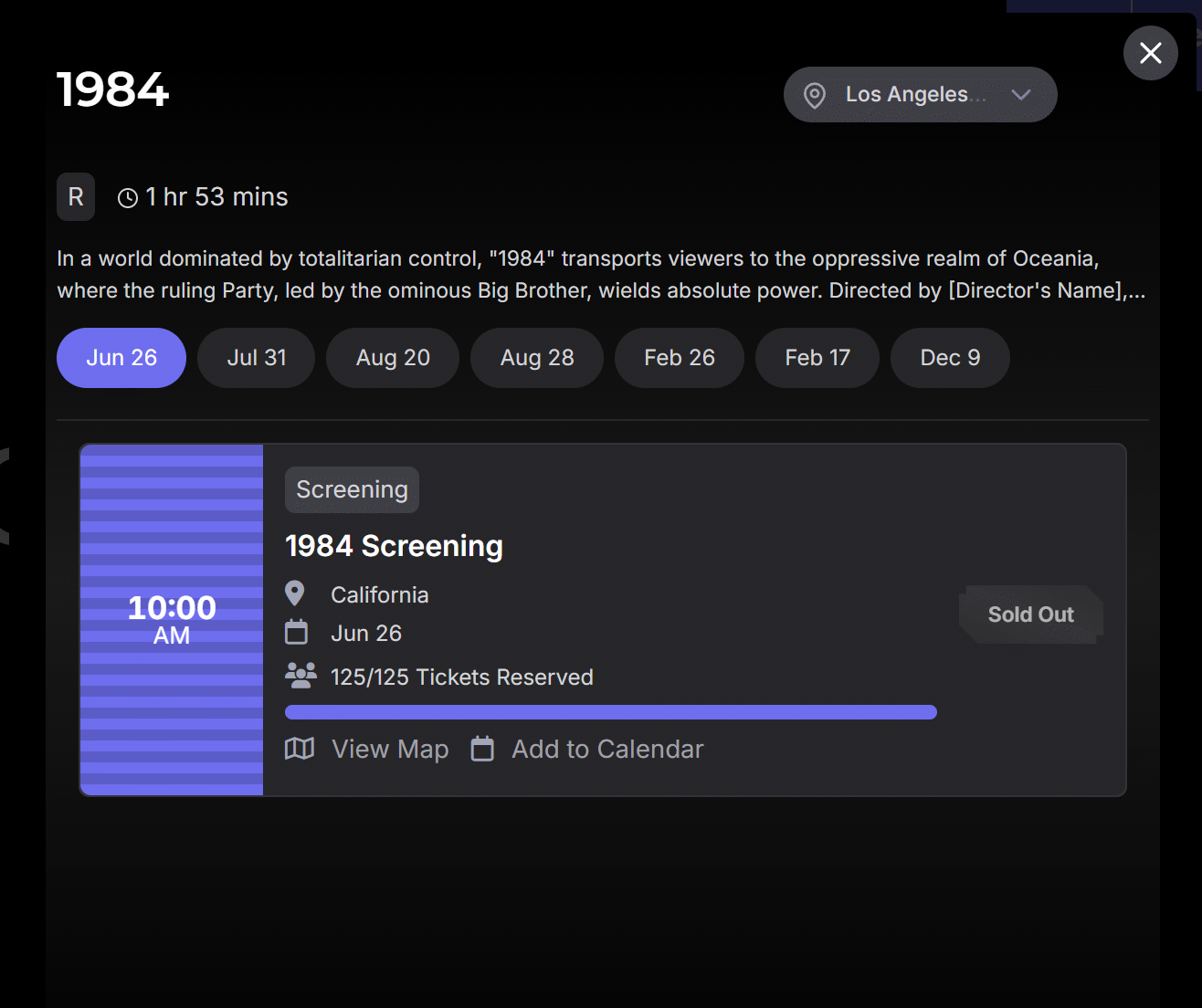Viewport: 1202px width, 1008px height.
Task: Click the map icon beside View Map
Action: coord(300,749)
